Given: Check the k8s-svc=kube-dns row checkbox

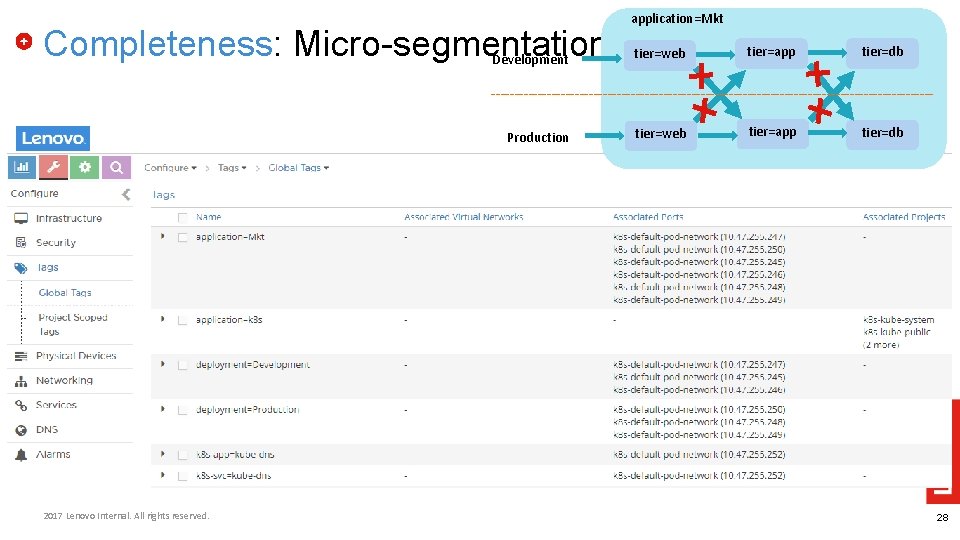Looking at the screenshot, I should click(182, 476).
